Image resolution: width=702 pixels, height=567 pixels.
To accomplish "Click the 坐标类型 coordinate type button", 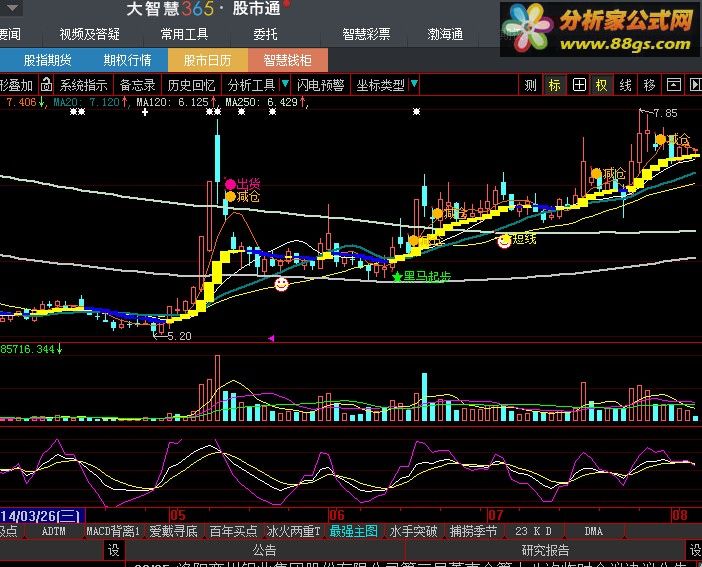I will pos(380,85).
